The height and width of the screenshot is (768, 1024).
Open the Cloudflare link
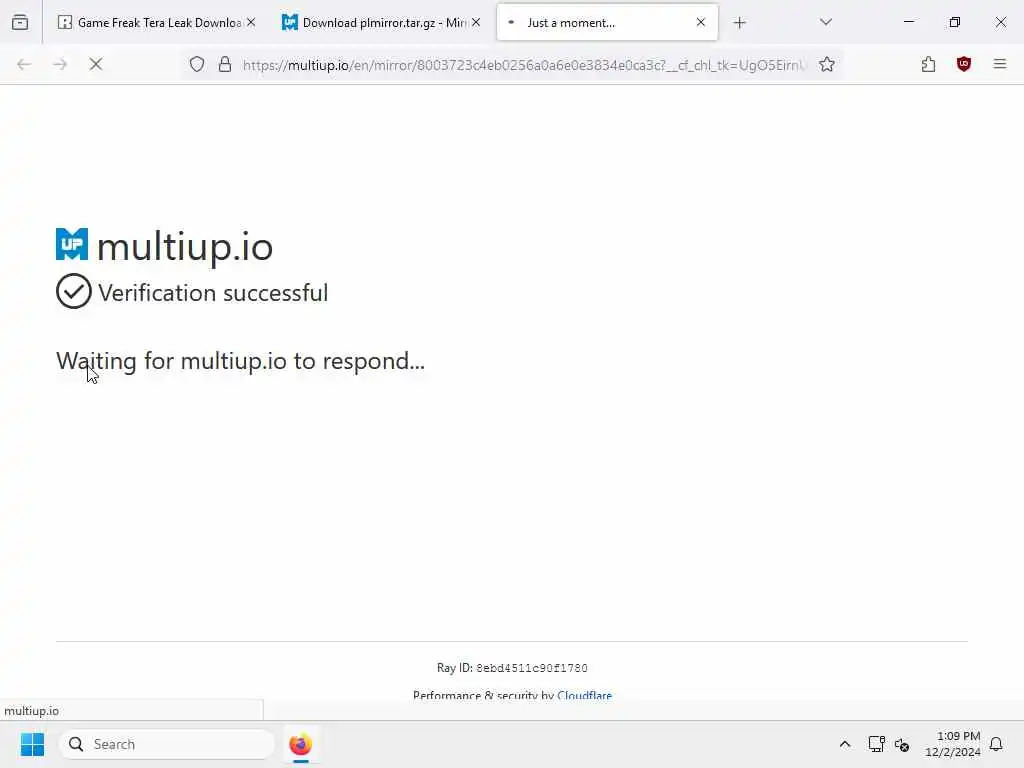tap(584, 695)
